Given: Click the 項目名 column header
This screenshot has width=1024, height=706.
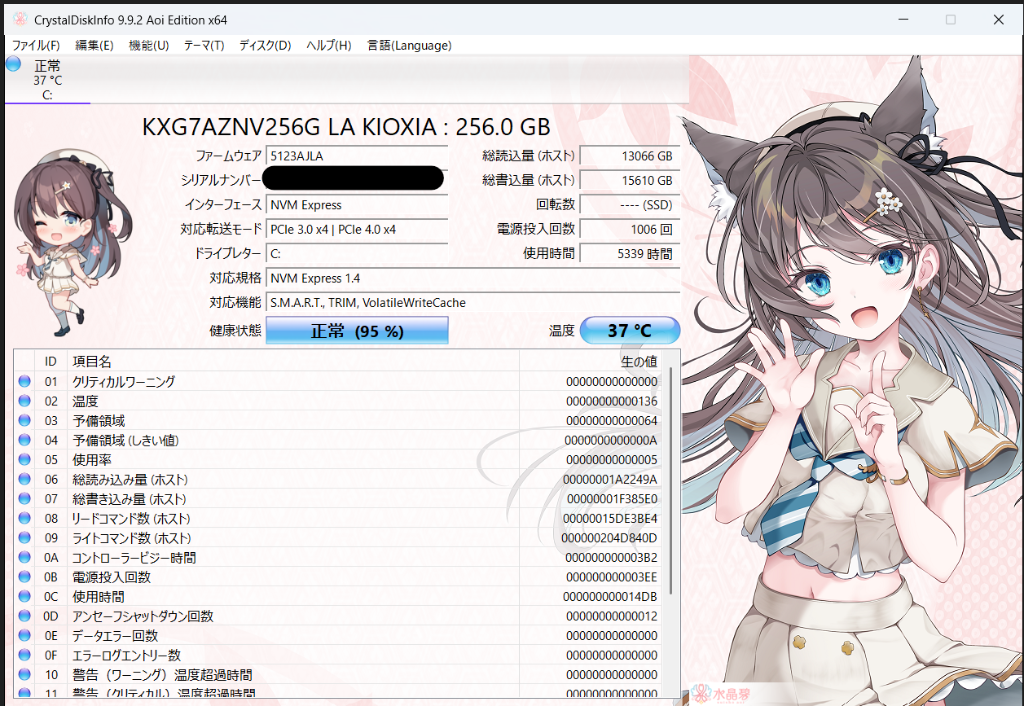Looking at the screenshot, I should point(293,361).
